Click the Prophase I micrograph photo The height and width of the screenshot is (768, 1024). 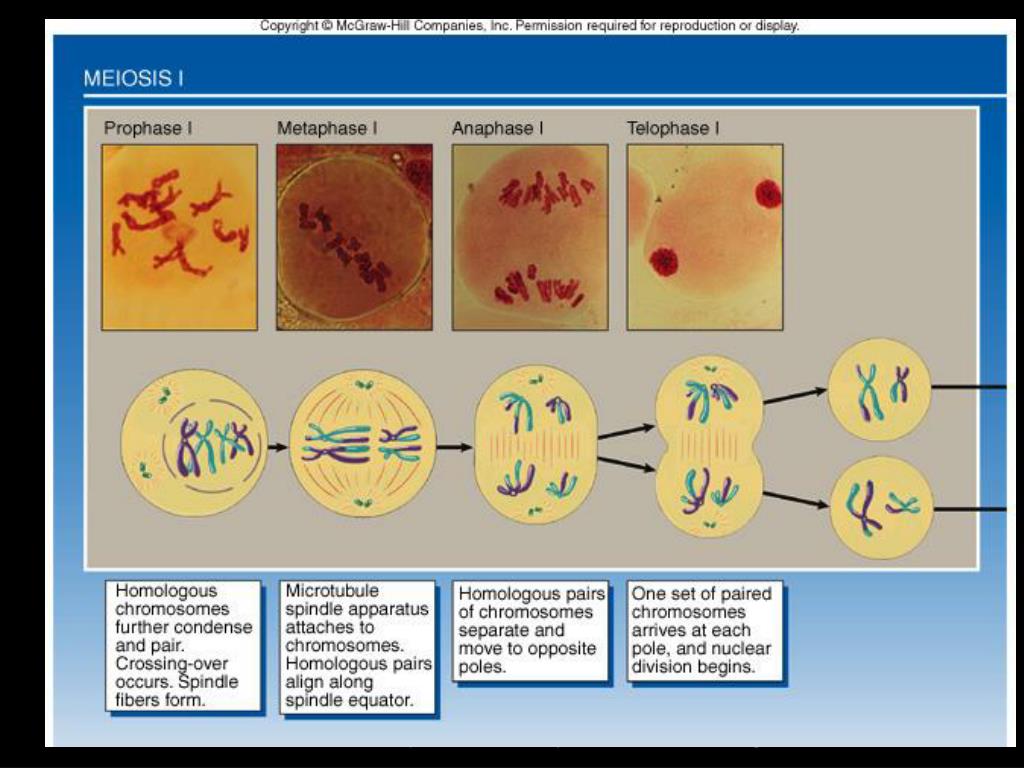180,237
